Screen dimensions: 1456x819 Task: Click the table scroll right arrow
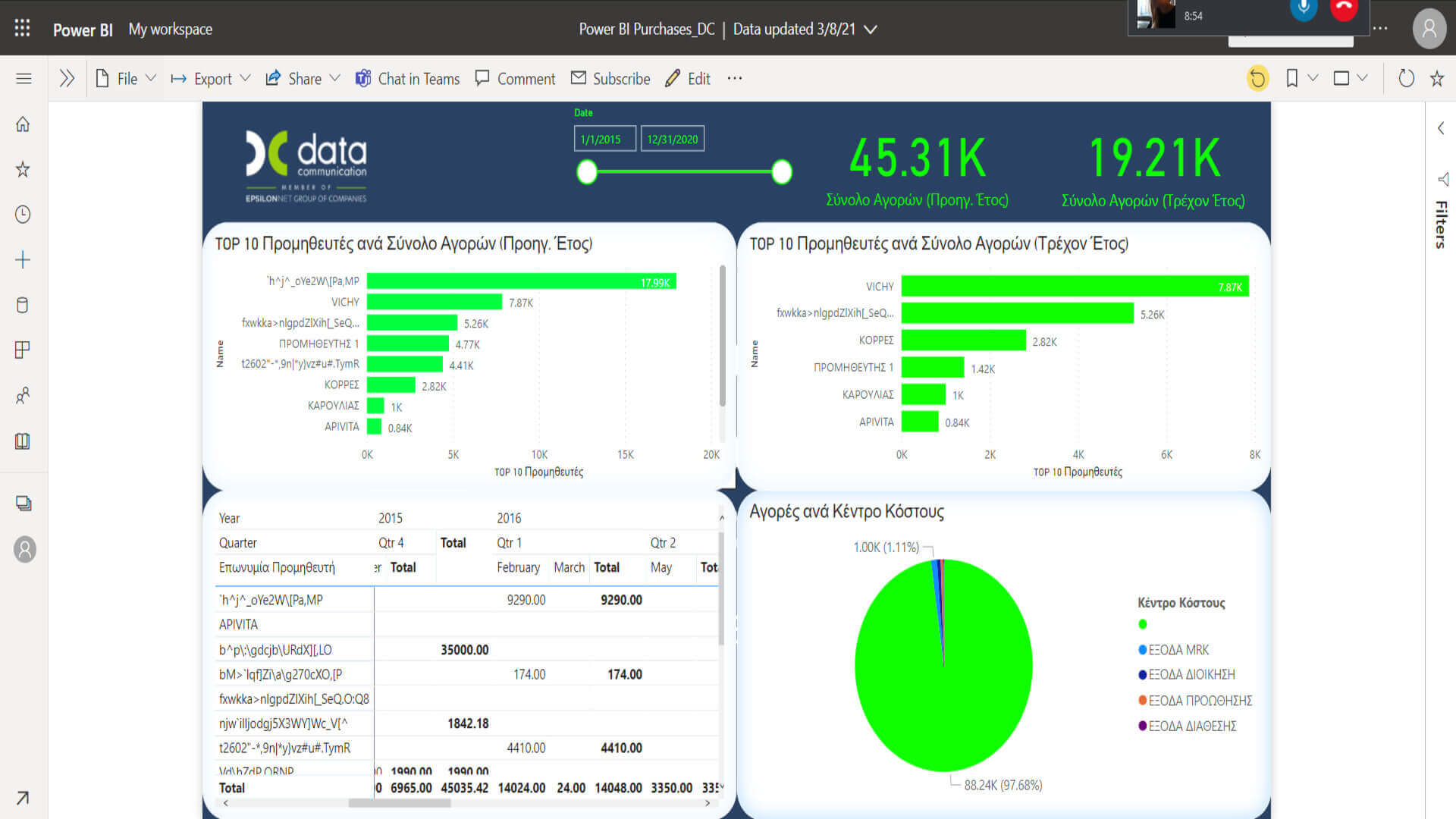point(708,803)
